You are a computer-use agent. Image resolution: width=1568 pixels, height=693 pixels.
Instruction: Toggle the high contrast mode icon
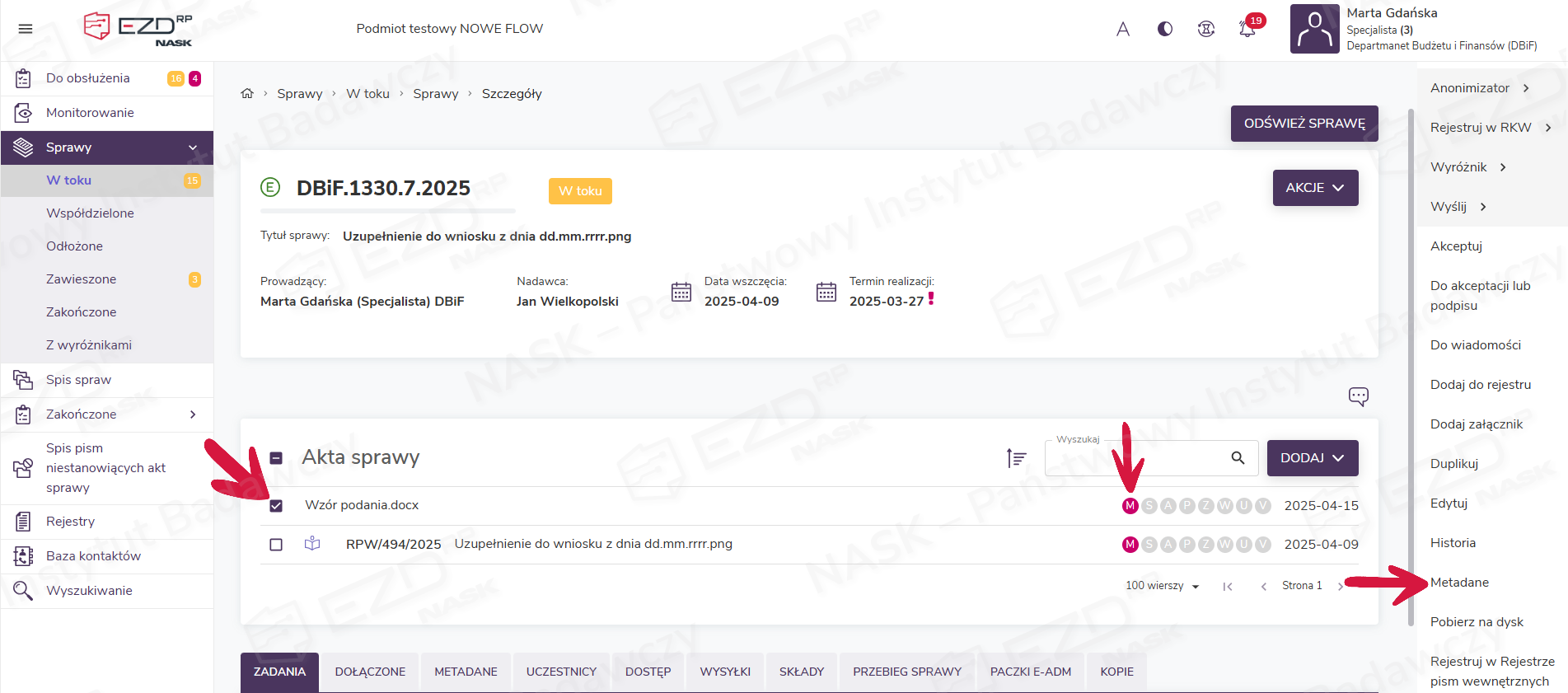point(1164,29)
